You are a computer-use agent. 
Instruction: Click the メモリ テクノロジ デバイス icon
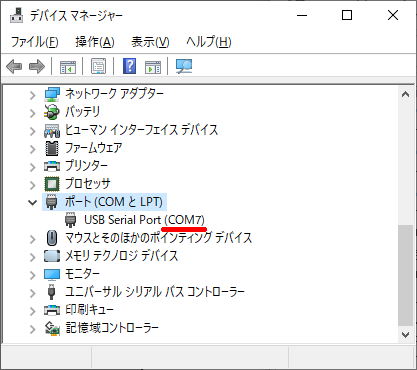tap(52, 256)
